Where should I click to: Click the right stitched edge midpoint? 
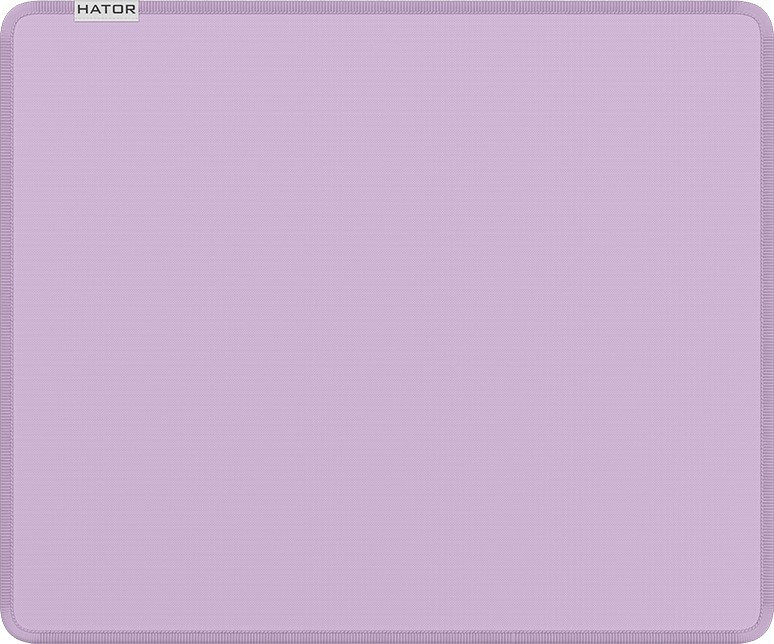pos(767,322)
